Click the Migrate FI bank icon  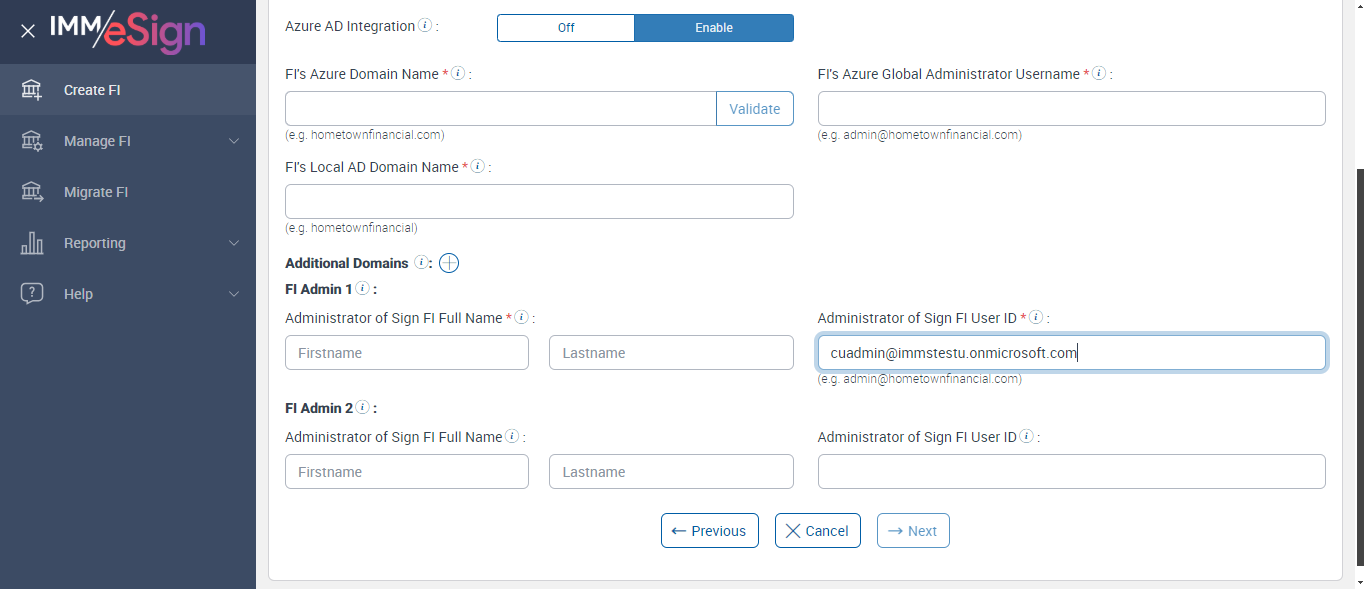[32, 192]
